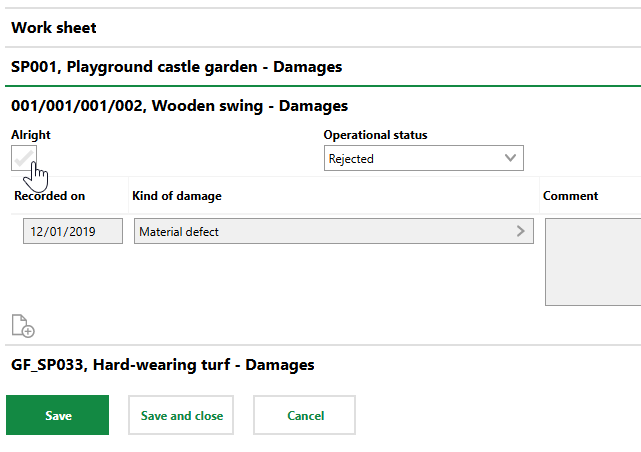Click the Comment column header
641x452 pixels.
coord(570,196)
